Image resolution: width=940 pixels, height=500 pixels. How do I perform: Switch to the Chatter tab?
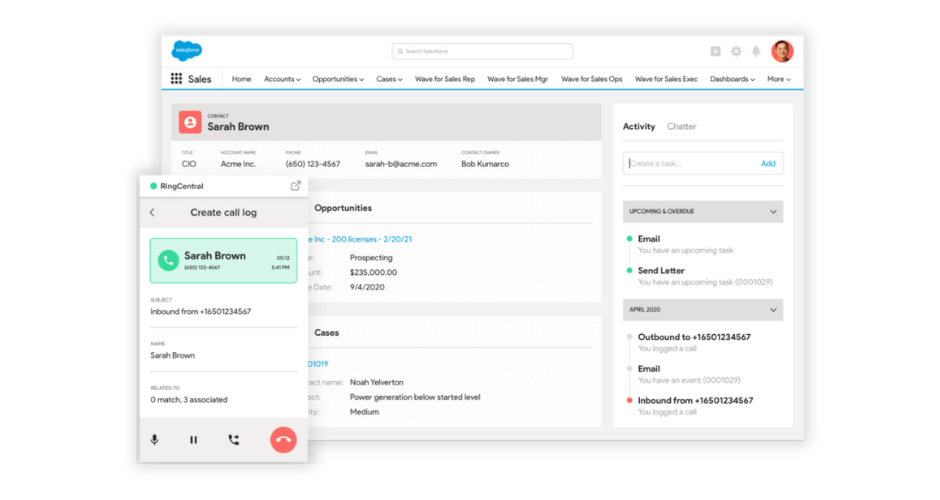[682, 126]
